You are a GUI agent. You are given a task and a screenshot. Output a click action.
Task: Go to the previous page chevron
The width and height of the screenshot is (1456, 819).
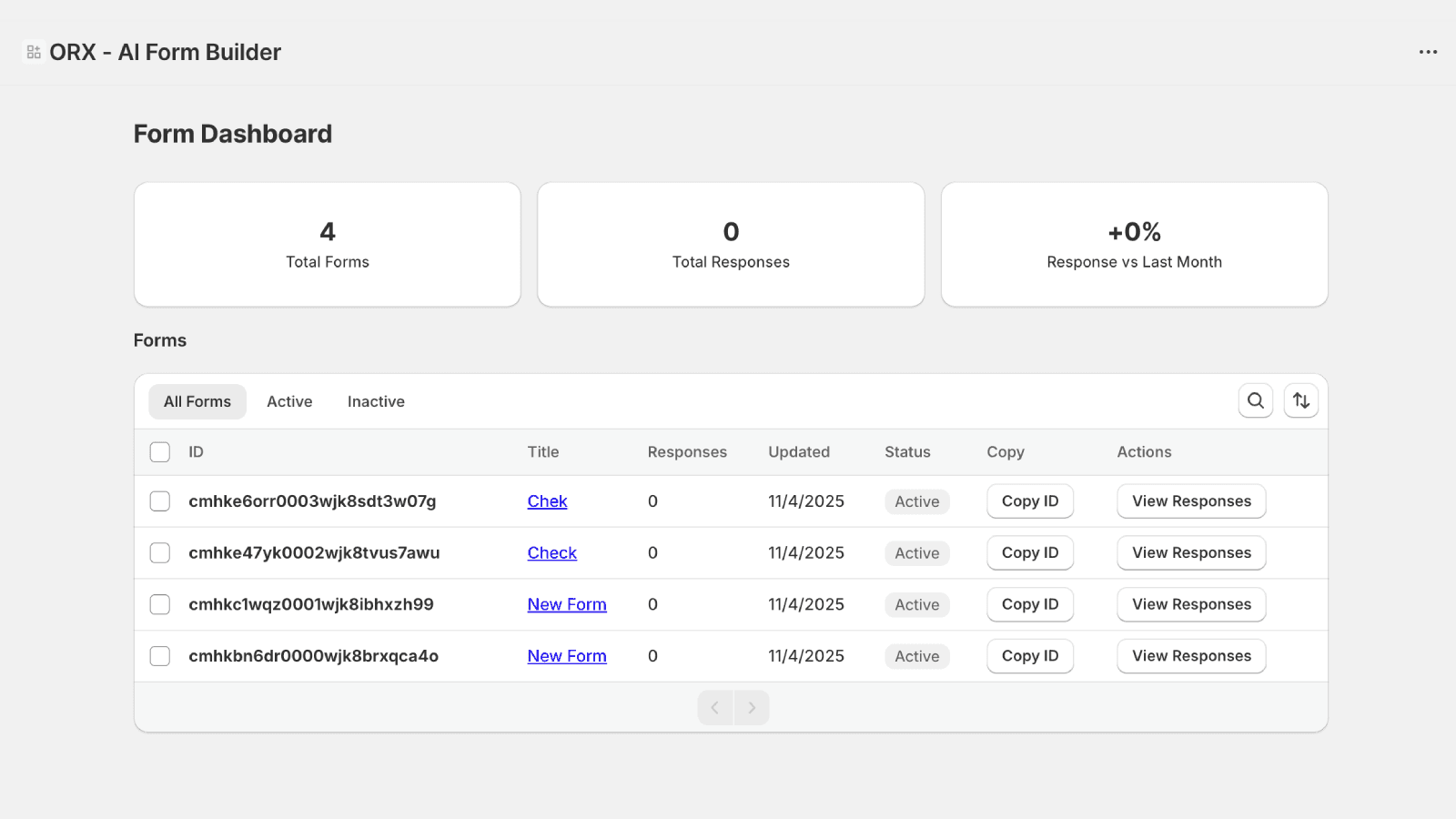[x=714, y=707]
